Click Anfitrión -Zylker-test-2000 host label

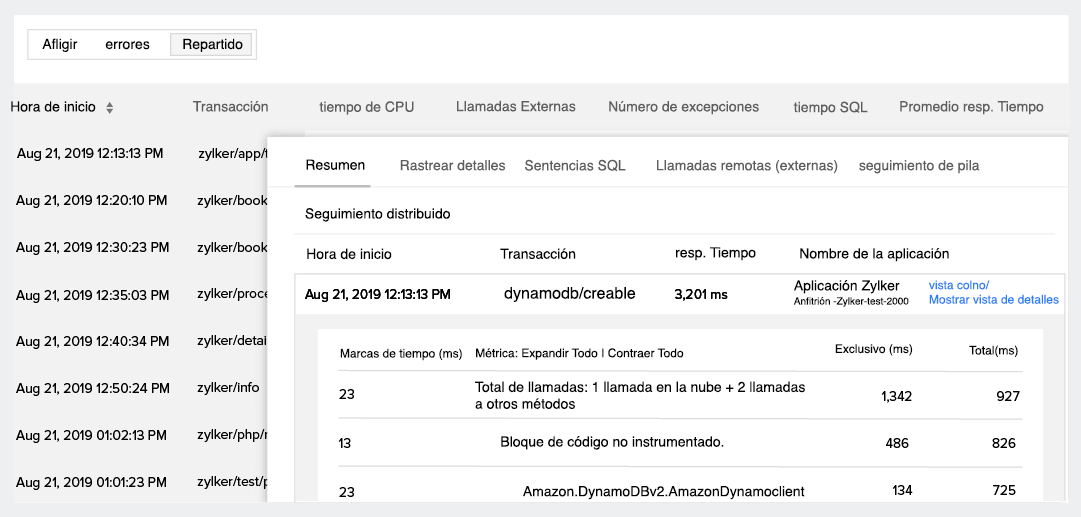point(851,301)
